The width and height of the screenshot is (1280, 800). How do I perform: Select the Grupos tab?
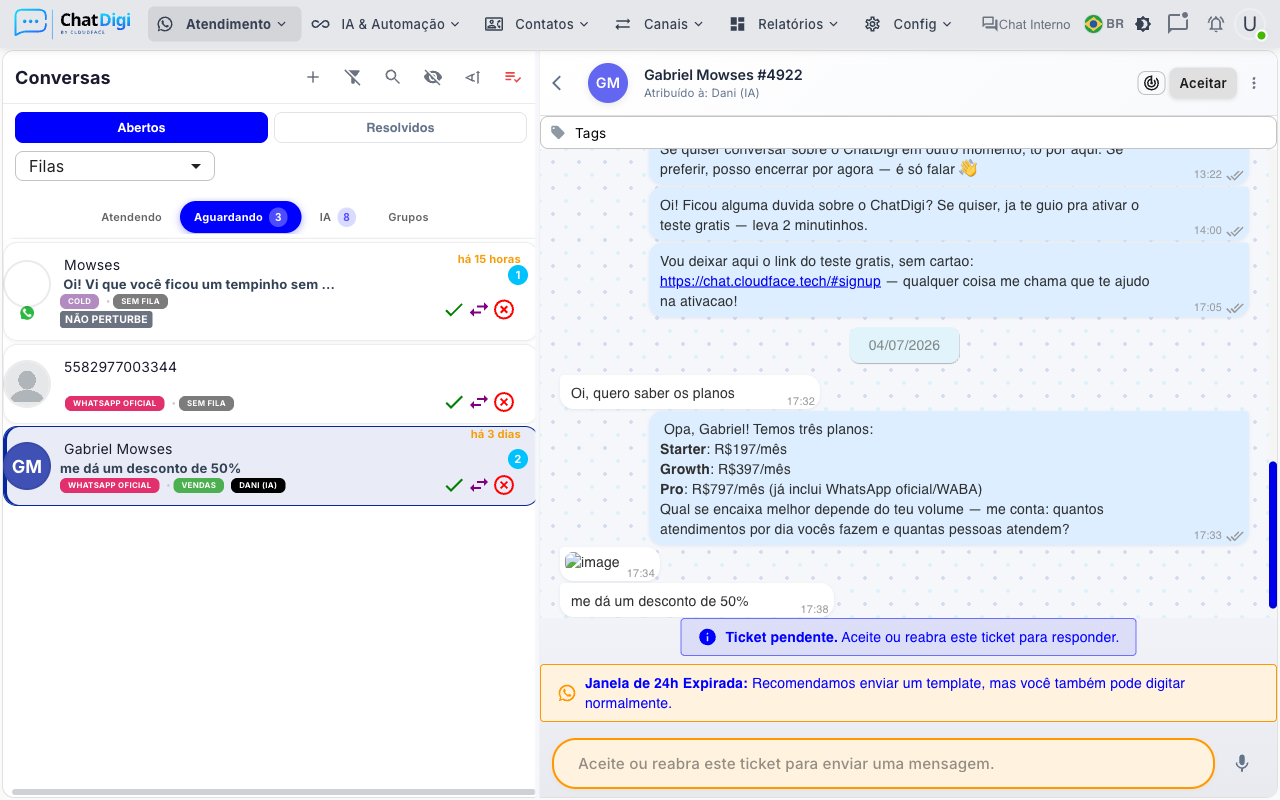[x=408, y=217]
